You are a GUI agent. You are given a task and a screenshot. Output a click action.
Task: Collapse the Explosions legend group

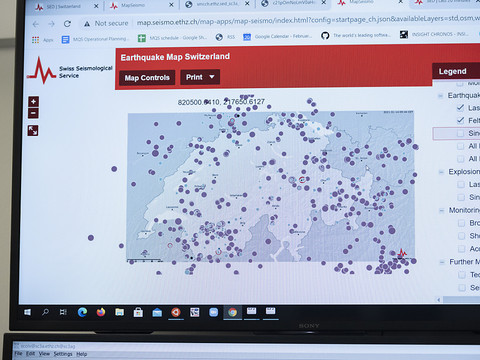pos(441,172)
